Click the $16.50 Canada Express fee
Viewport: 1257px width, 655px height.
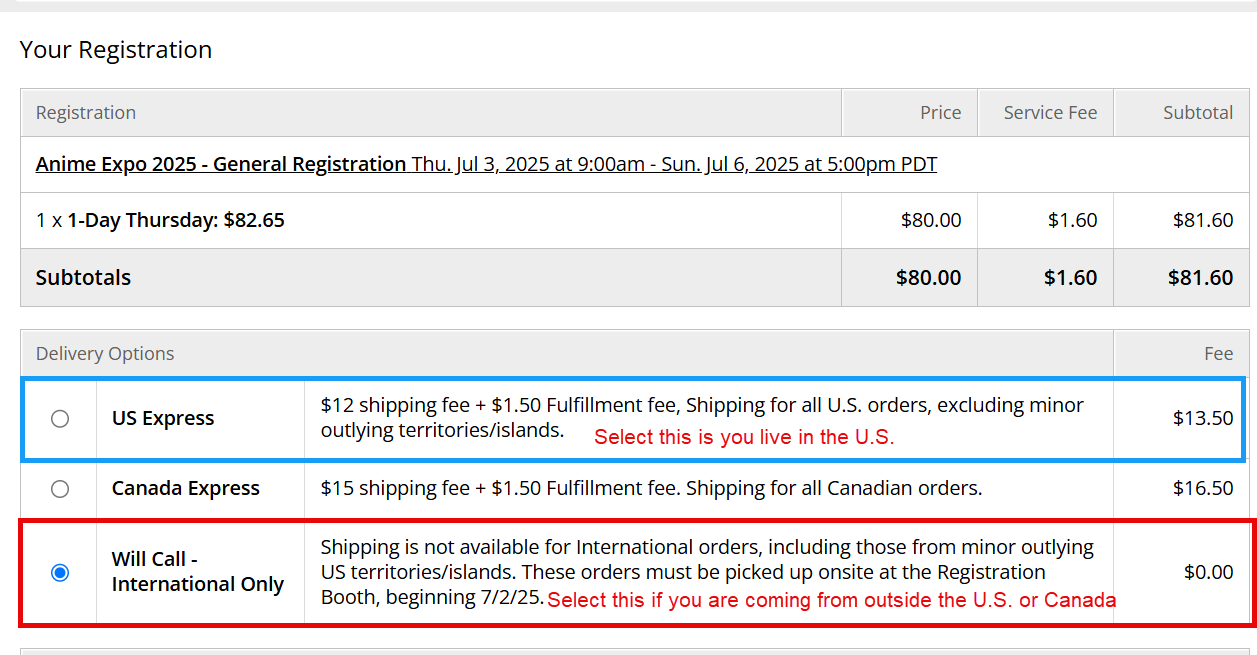[1203, 489]
